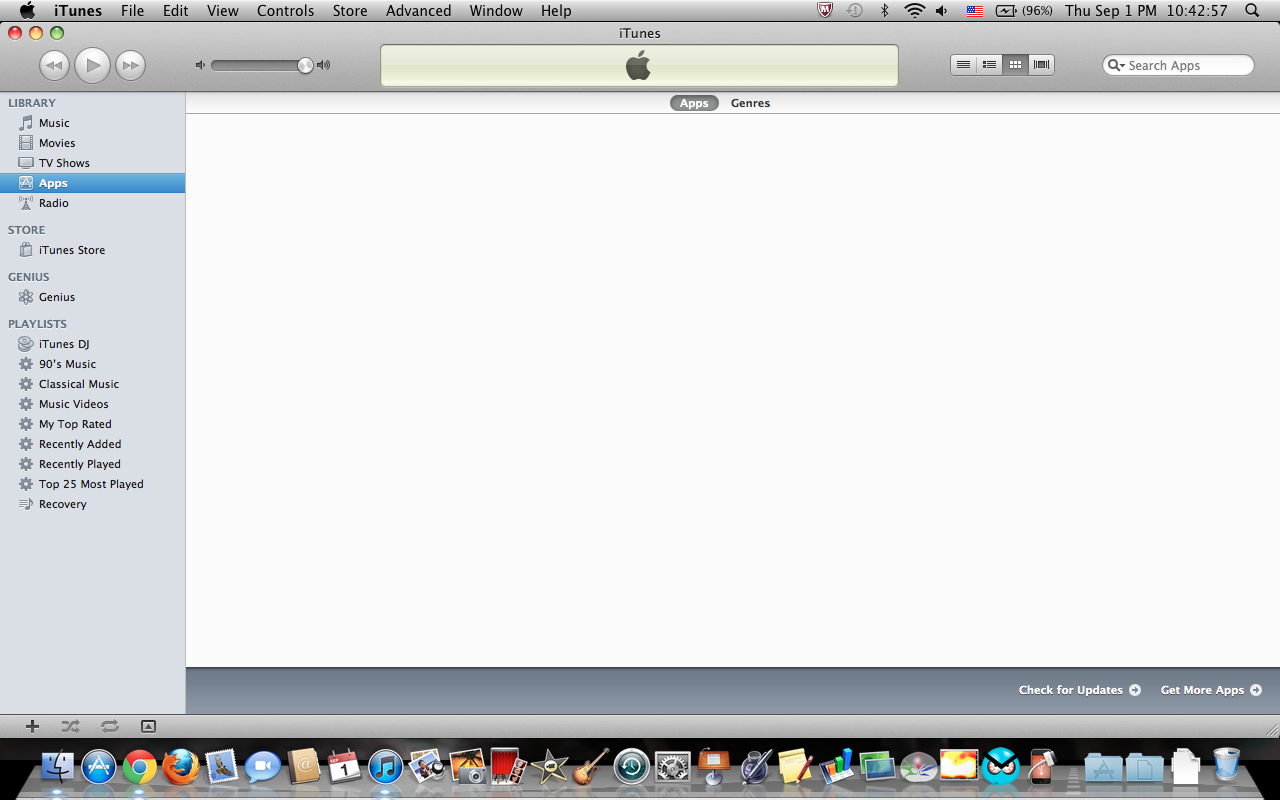Viewport: 1280px width, 800px height.
Task: Launch Firefox from the Dock
Action: (x=181, y=767)
